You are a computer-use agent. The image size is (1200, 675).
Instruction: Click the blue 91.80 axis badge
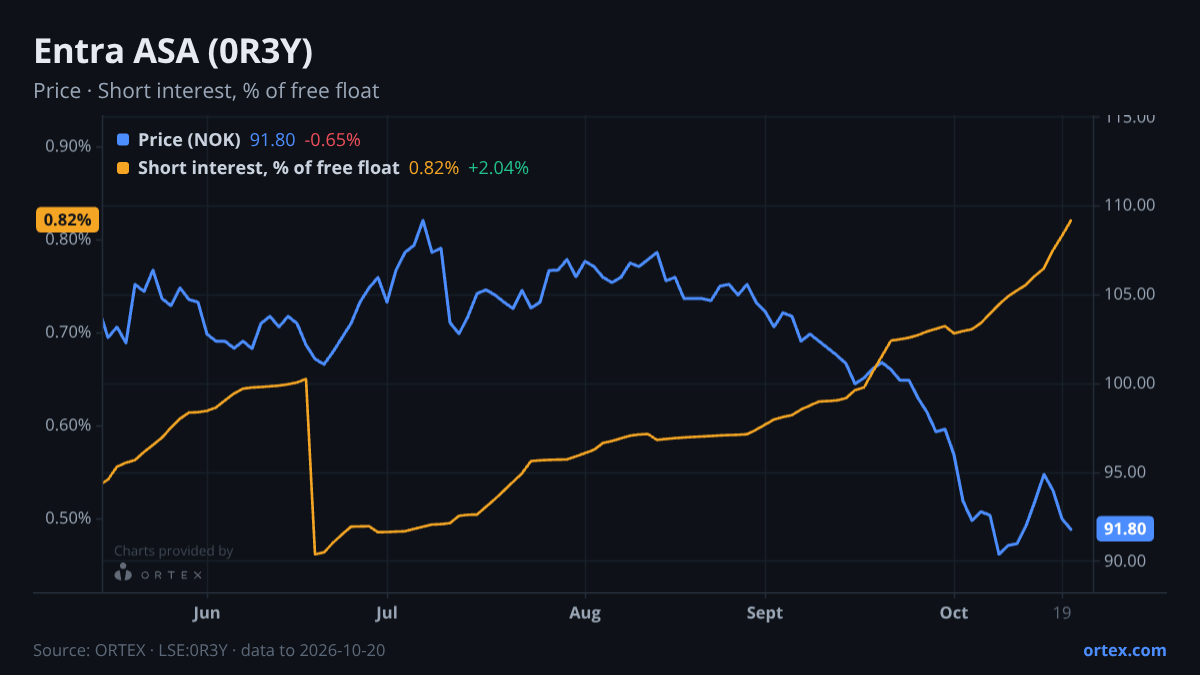tap(1127, 529)
